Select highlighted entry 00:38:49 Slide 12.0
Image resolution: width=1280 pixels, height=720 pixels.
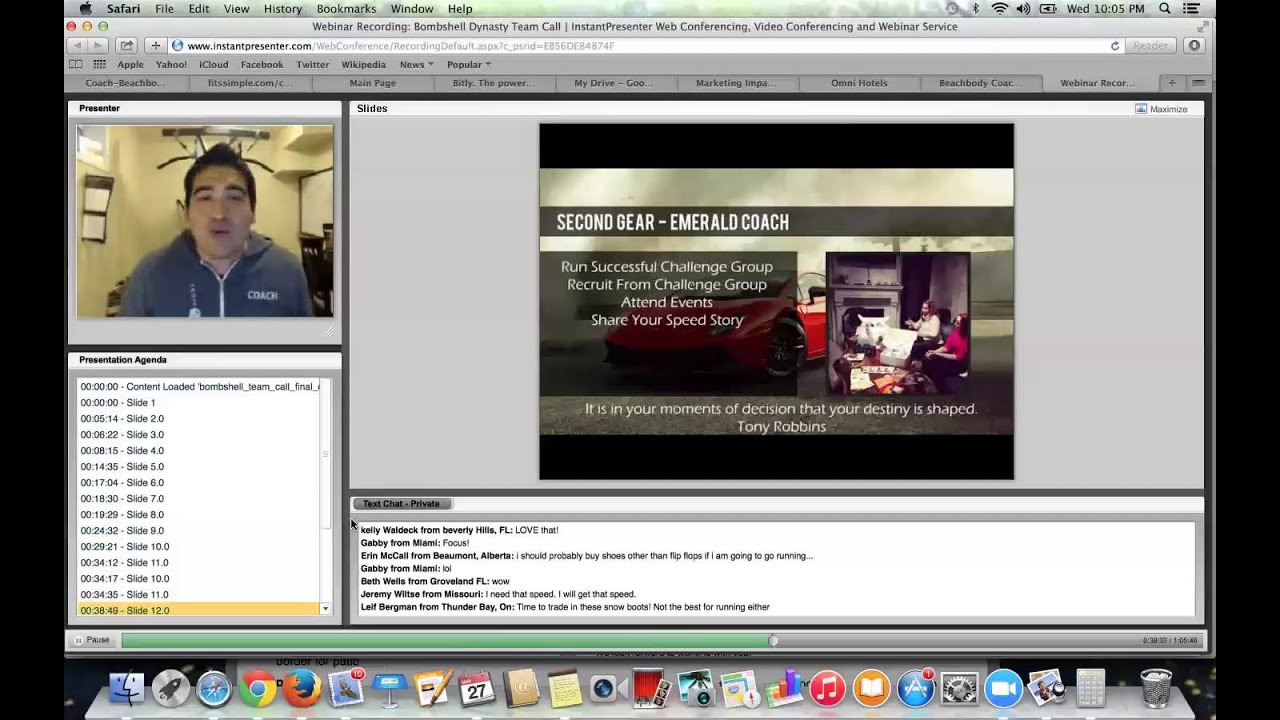tap(199, 610)
